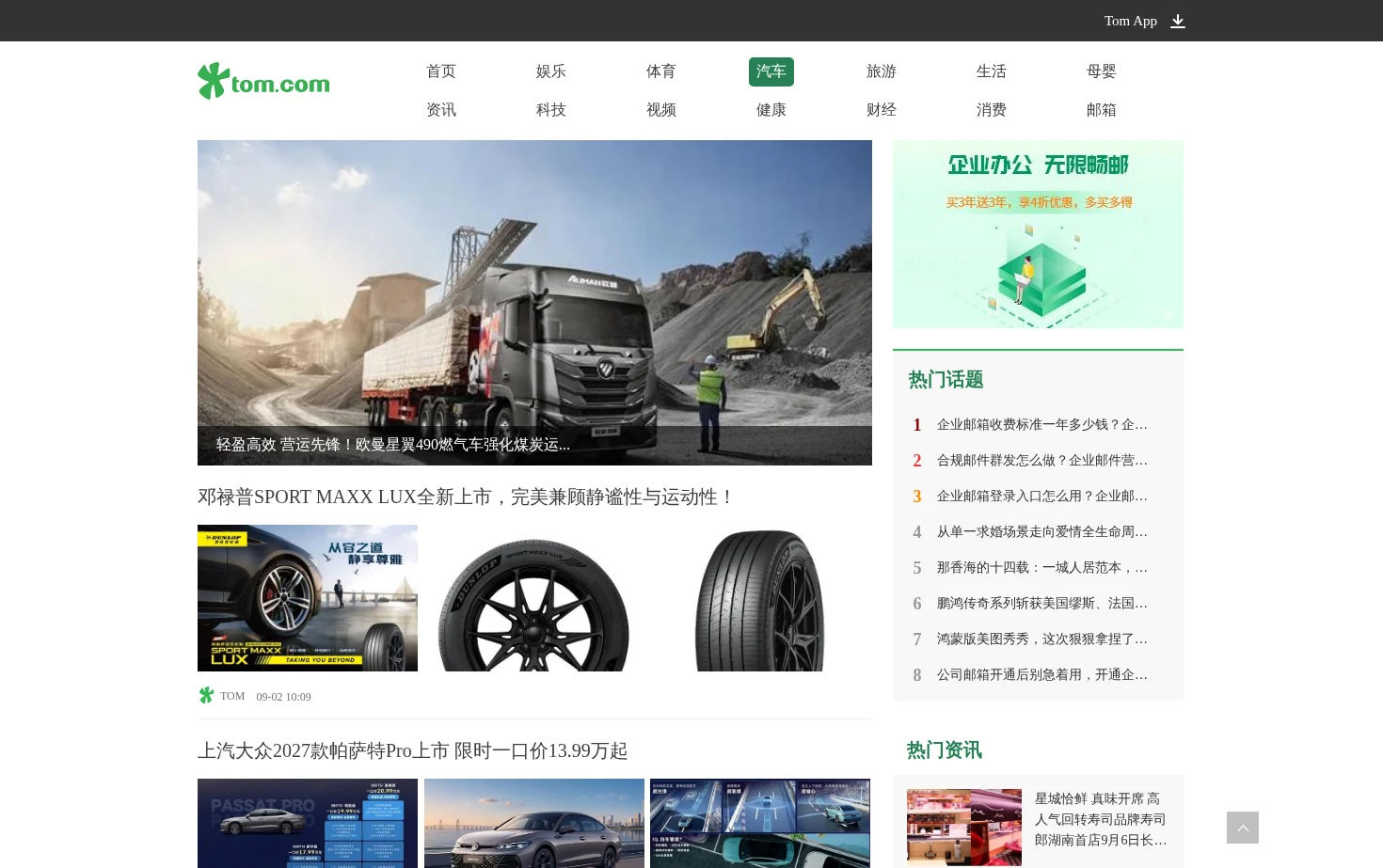This screenshot has height=868, width=1383.
Task: Open the 健康 navigation item
Action: tap(771, 110)
